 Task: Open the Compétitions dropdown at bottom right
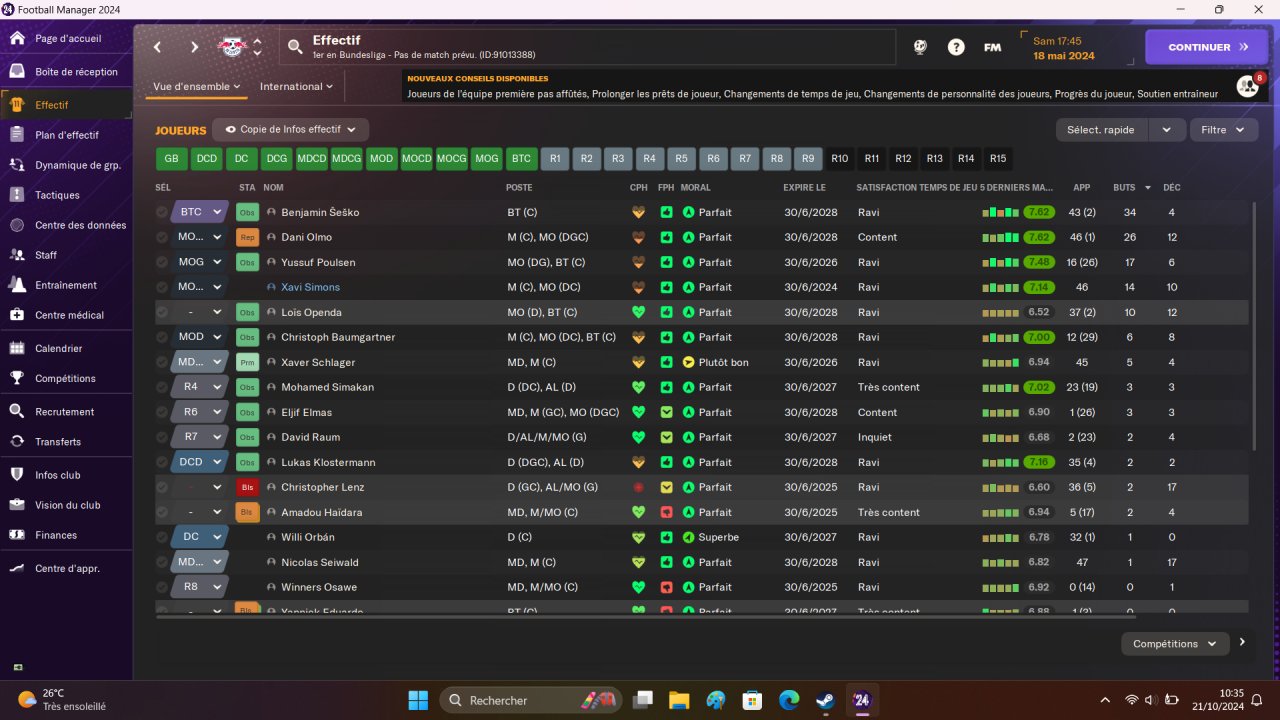pos(1174,644)
